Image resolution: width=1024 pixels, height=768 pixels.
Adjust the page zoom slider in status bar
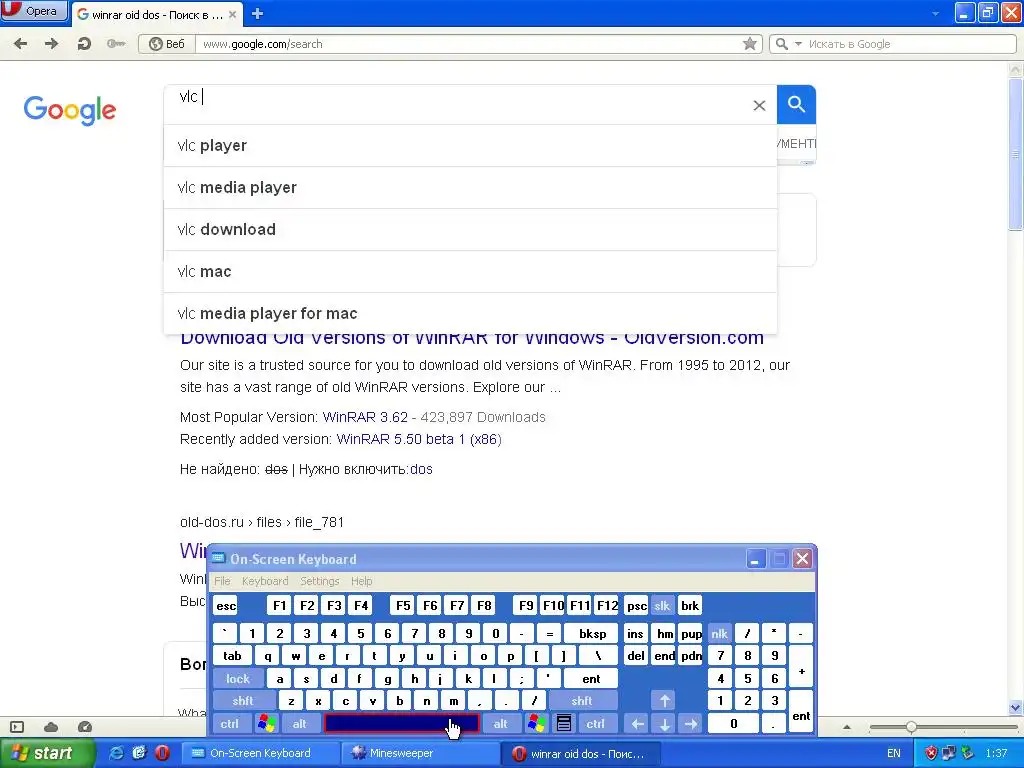911,727
